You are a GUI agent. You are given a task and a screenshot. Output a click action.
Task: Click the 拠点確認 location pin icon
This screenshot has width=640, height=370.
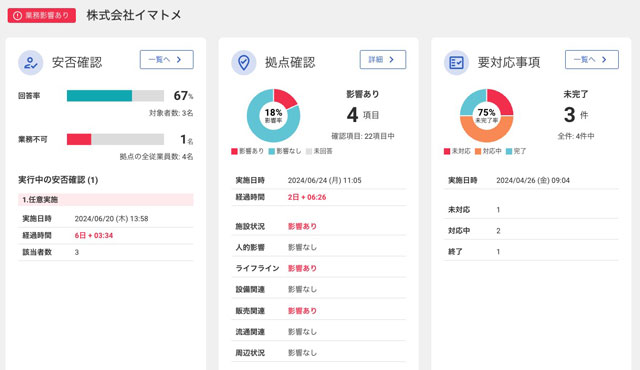click(244, 62)
